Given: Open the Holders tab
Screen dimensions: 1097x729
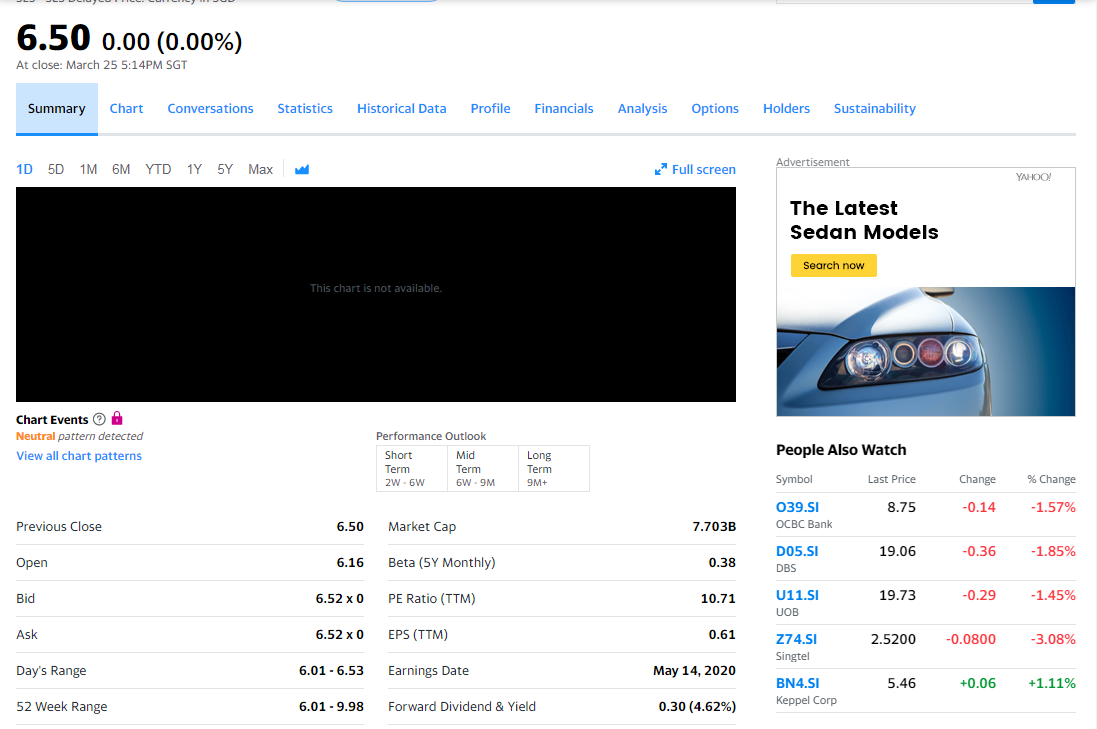Looking at the screenshot, I should (x=786, y=108).
